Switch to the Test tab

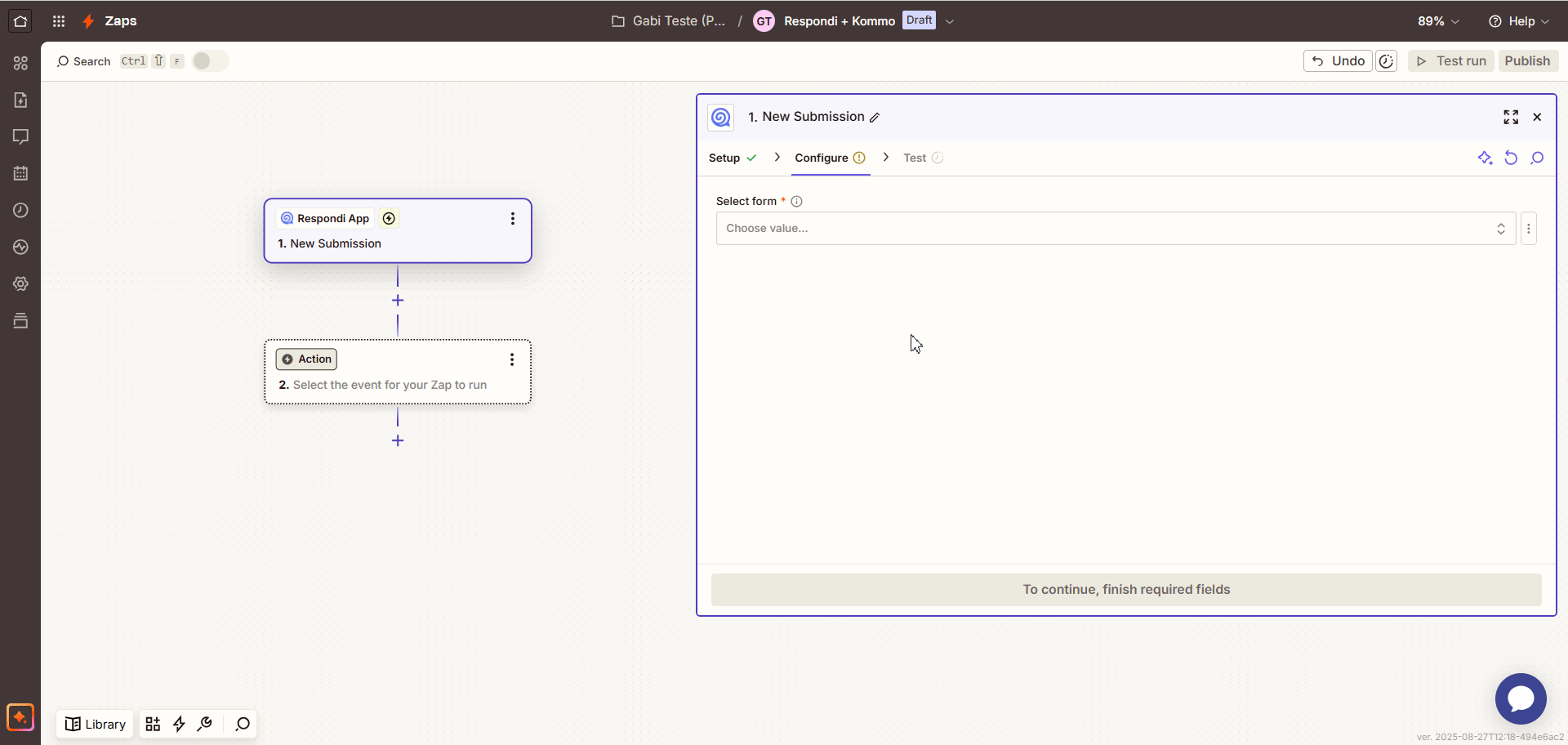click(x=923, y=158)
